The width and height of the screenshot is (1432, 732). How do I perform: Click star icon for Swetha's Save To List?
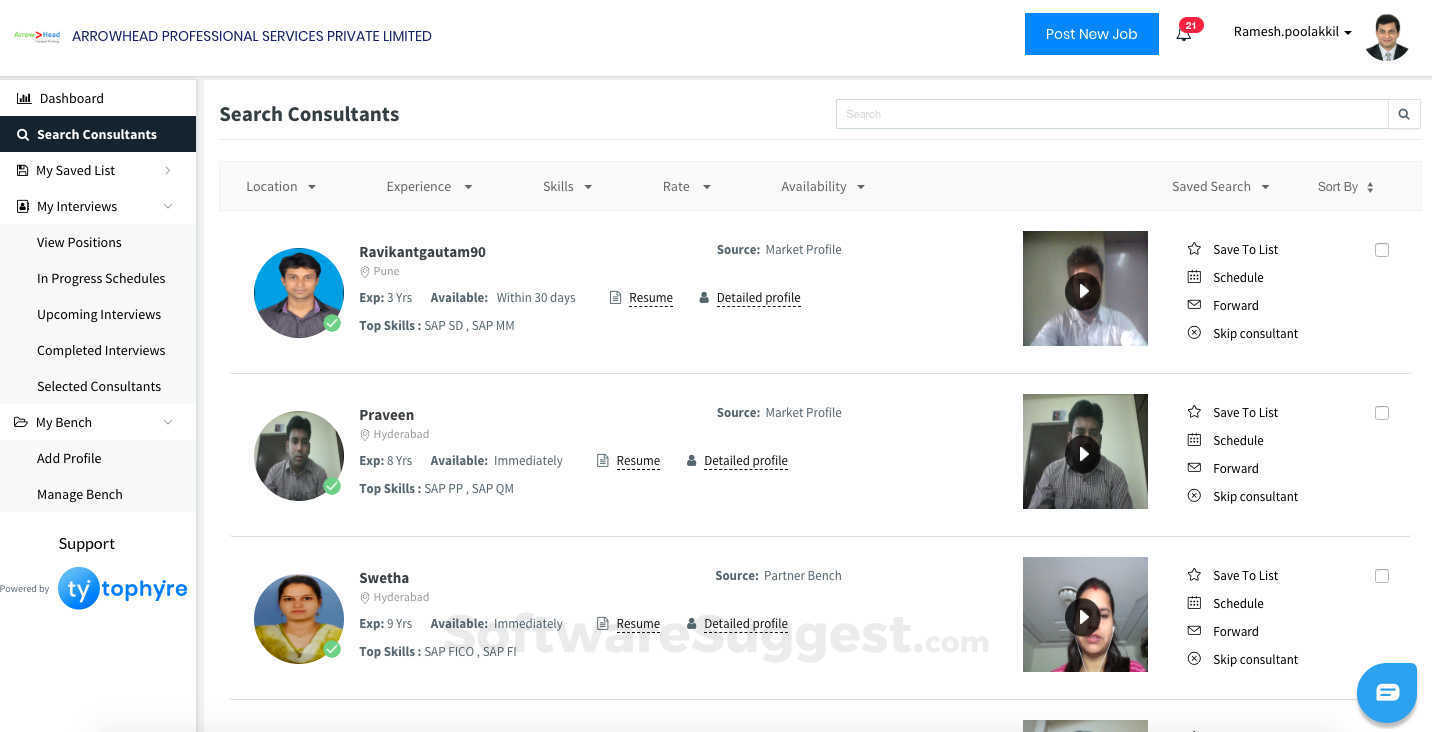point(1194,575)
